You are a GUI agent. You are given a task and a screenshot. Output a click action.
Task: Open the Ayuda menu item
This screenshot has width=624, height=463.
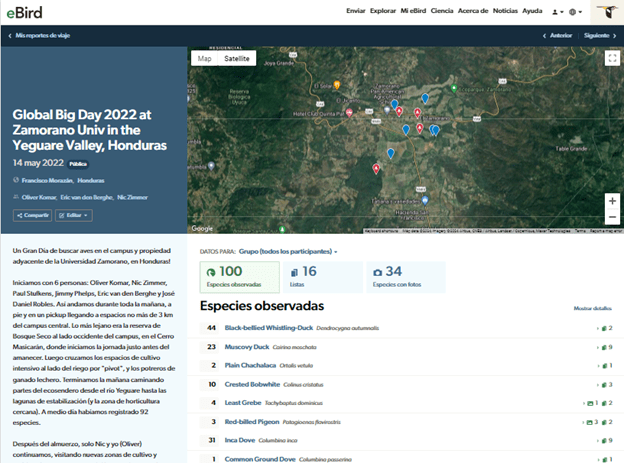(532, 11)
